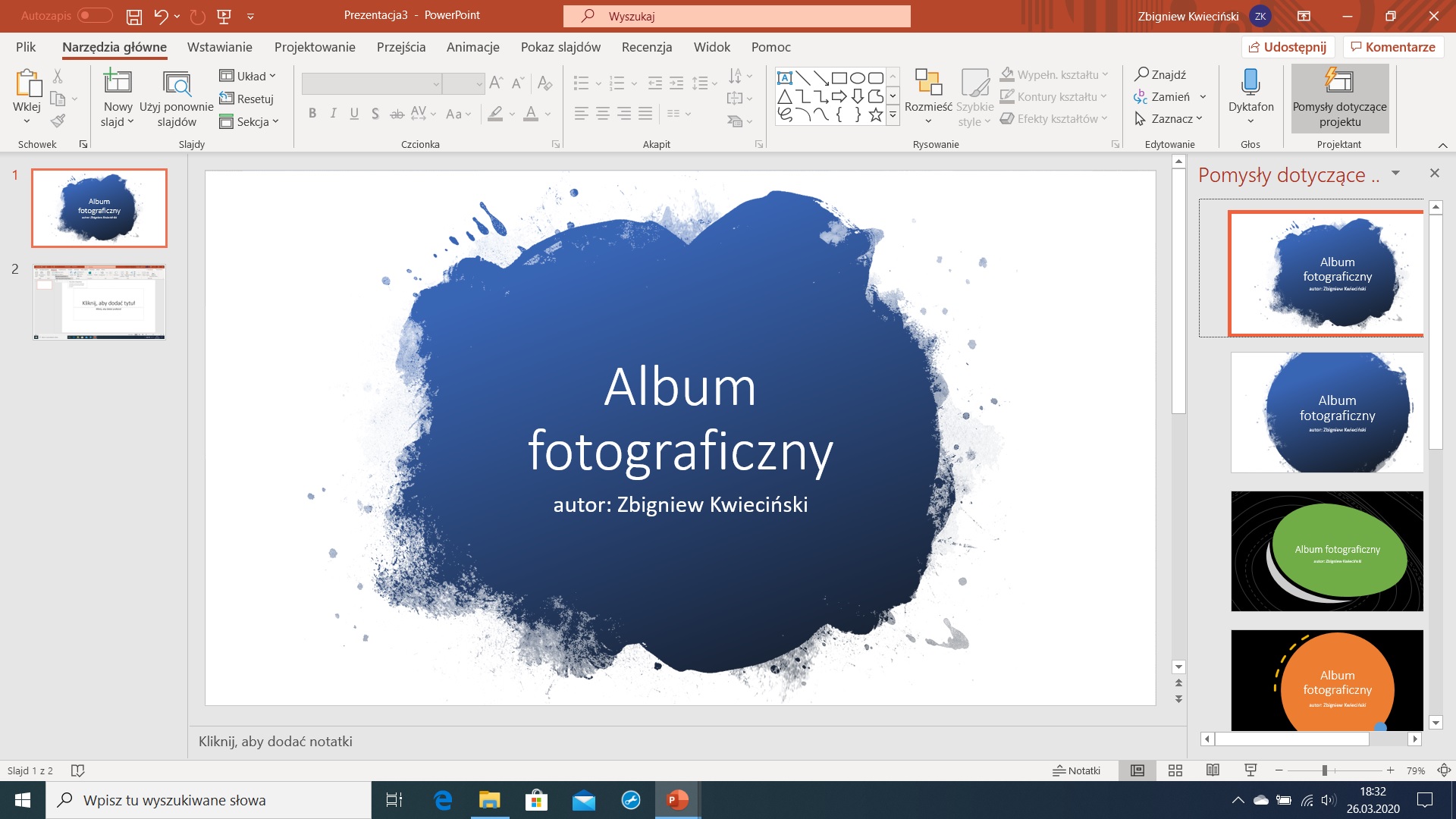This screenshot has width=1456, height=819.
Task: Fit slide to current window icon
Action: point(1444,770)
